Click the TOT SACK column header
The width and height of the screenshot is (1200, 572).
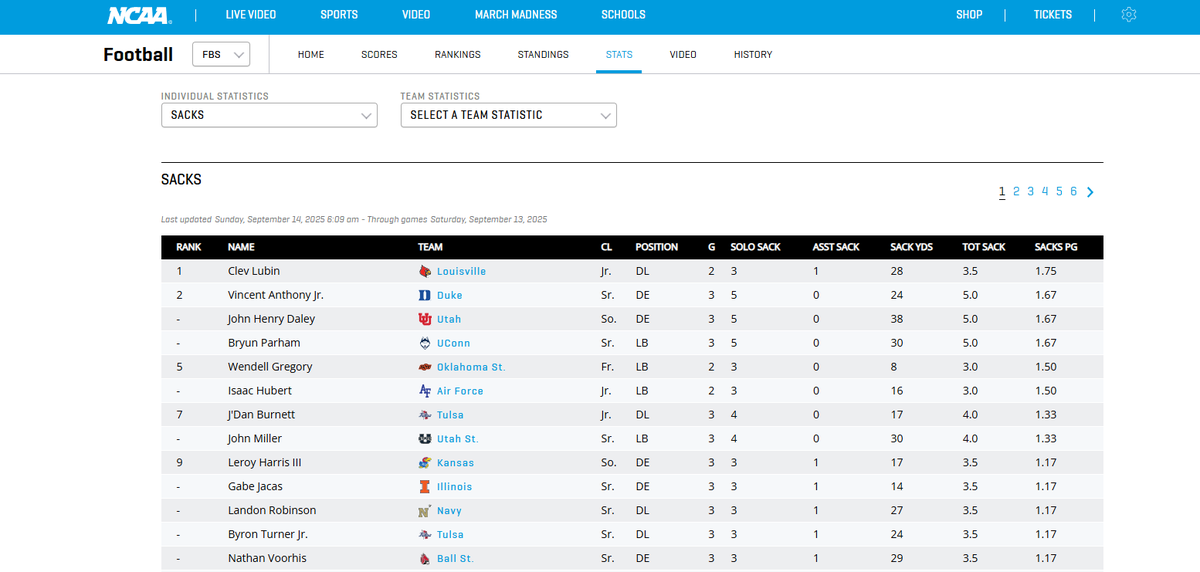[984, 247]
